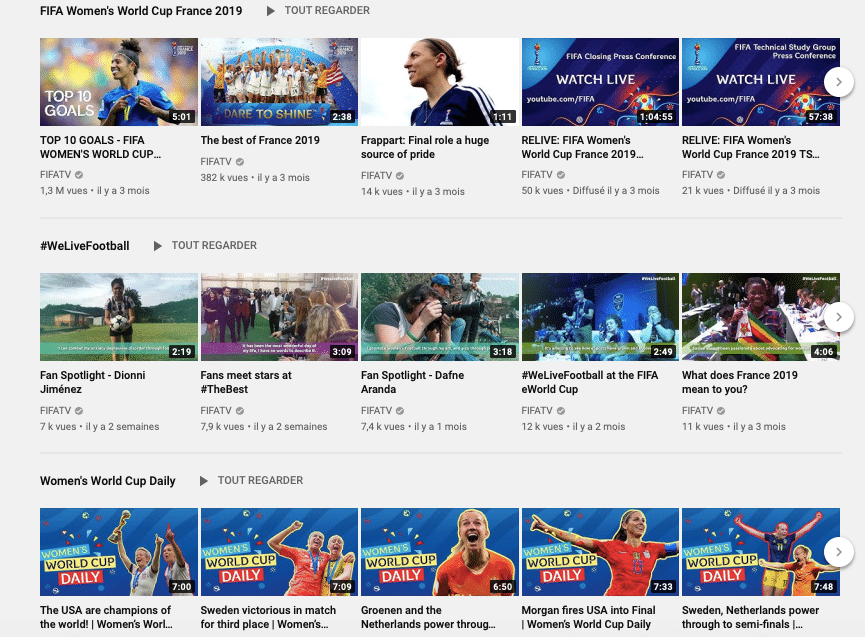Click '1,3 M vues' text
The image size is (865, 637).
[63, 191]
